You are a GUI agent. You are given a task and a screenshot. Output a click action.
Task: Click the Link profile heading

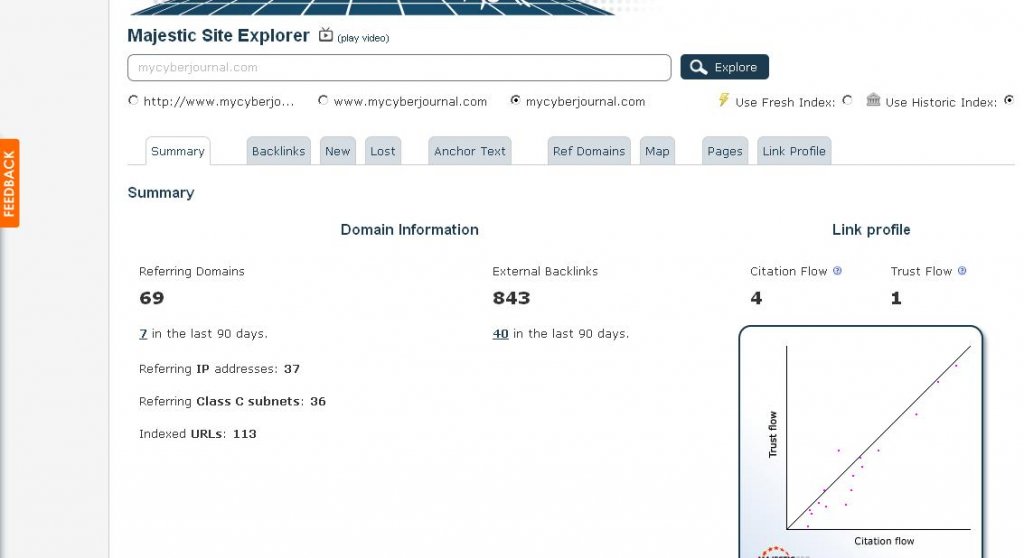point(871,229)
